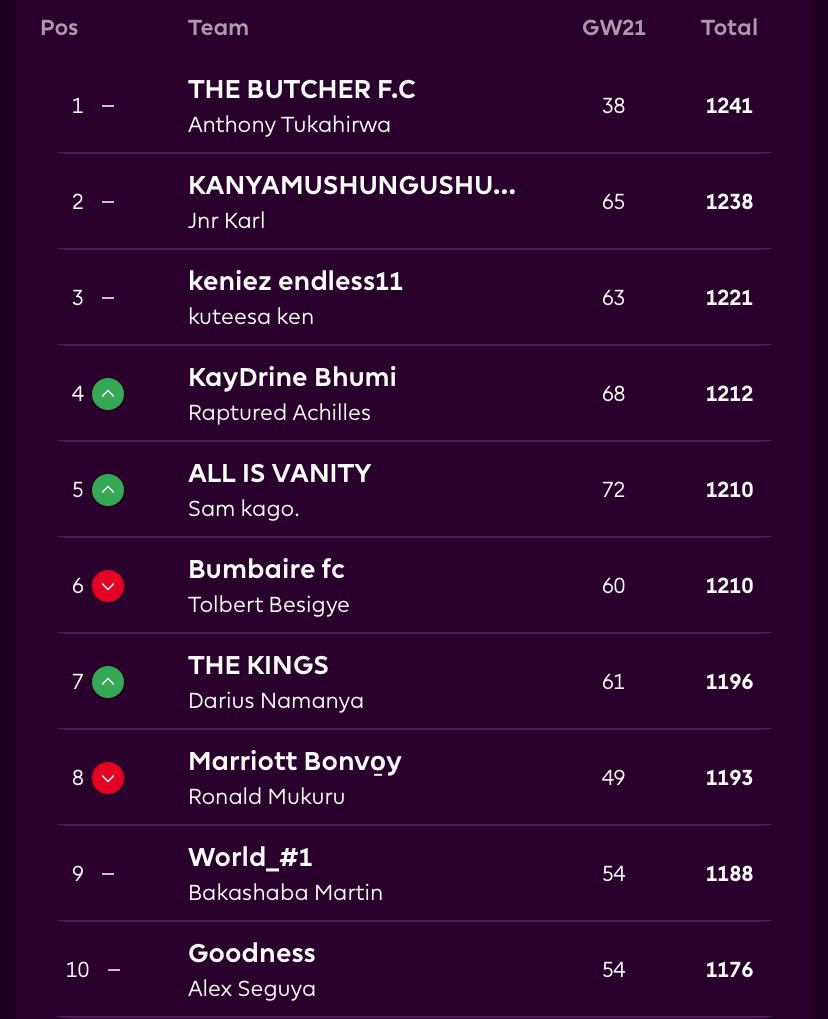Viewport: 828px width, 1019px height.
Task: Click red down arrow beside Bumbaire fc
Action: pos(108,586)
